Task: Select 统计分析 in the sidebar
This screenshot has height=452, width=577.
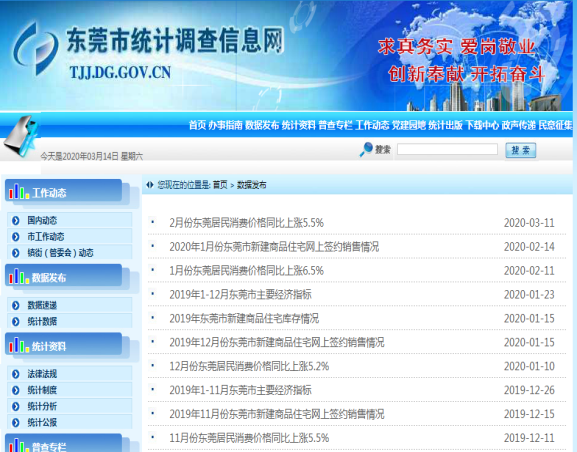Action: pos(42,406)
